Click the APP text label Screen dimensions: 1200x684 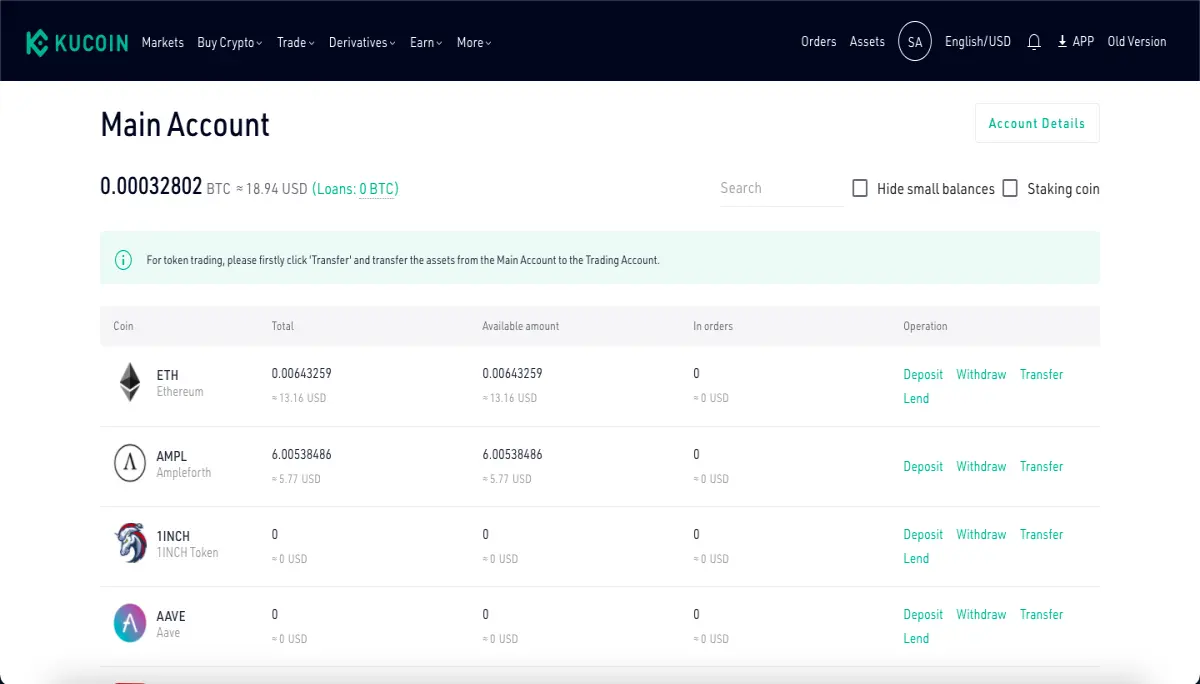click(x=1083, y=42)
